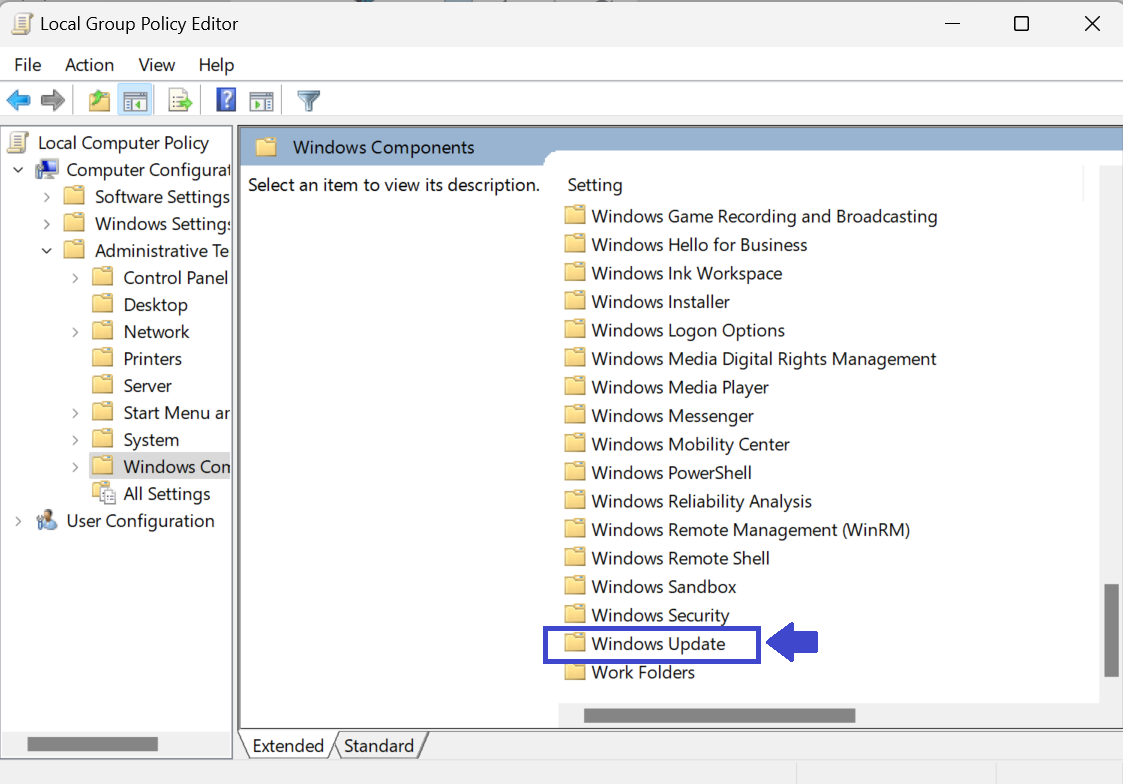The width and height of the screenshot is (1123, 784).
Task: Switch to the Standard tab
Action: pos(379,746)
